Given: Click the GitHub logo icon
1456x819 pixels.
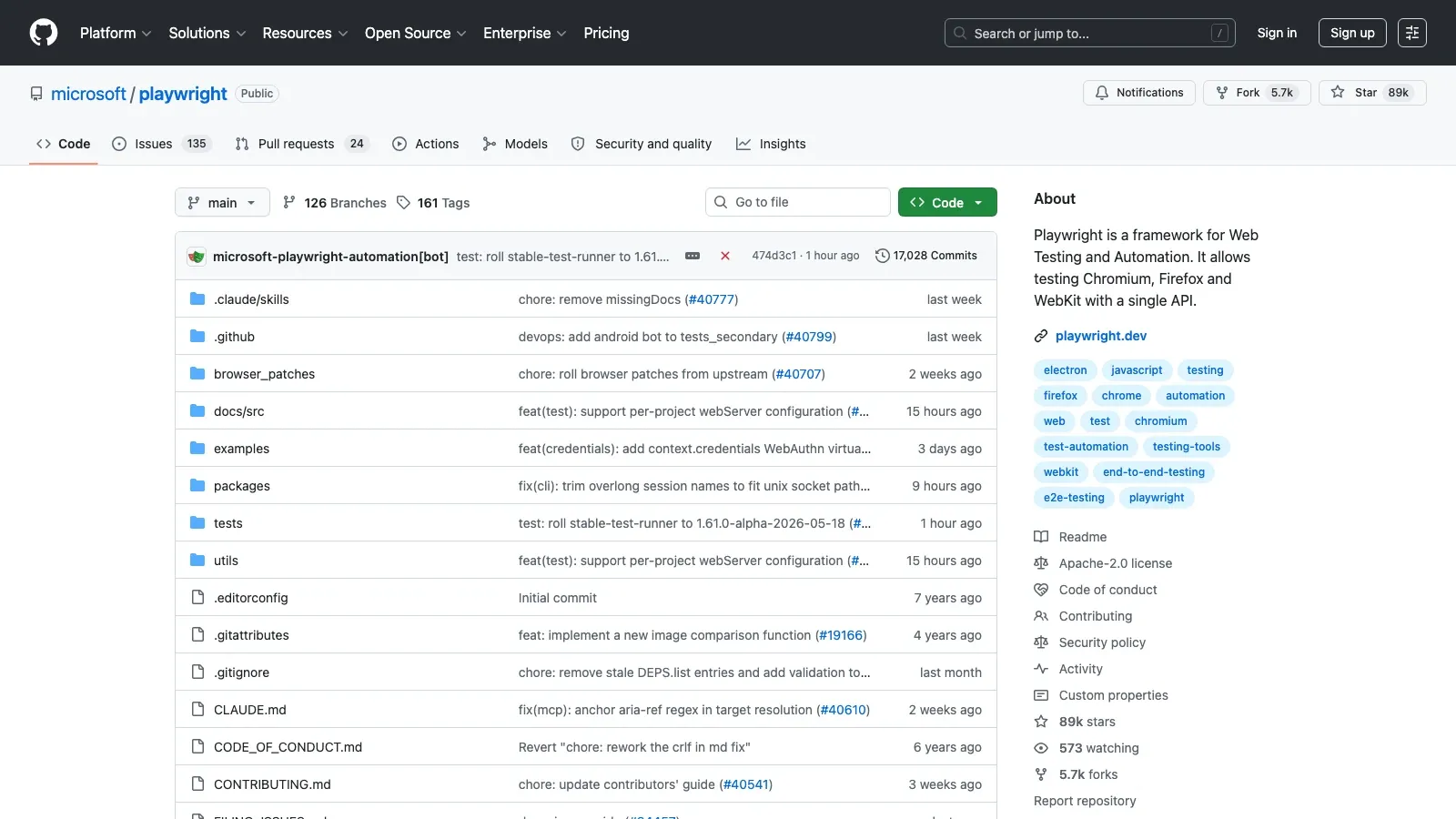Looking at the screenshot, I should [x=44, y=33].
